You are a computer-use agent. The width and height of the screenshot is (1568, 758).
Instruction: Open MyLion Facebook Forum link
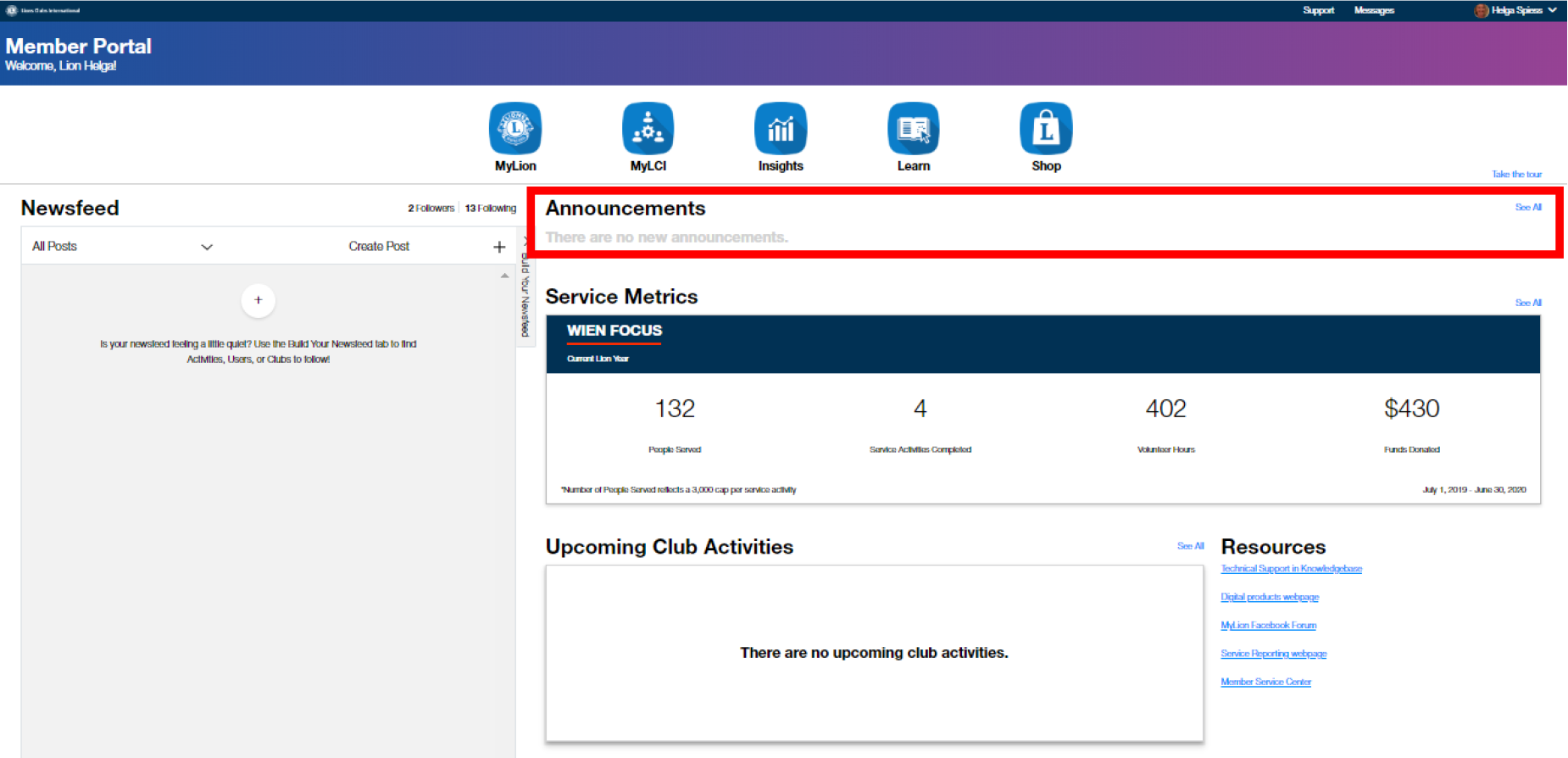pos(1268,625)
